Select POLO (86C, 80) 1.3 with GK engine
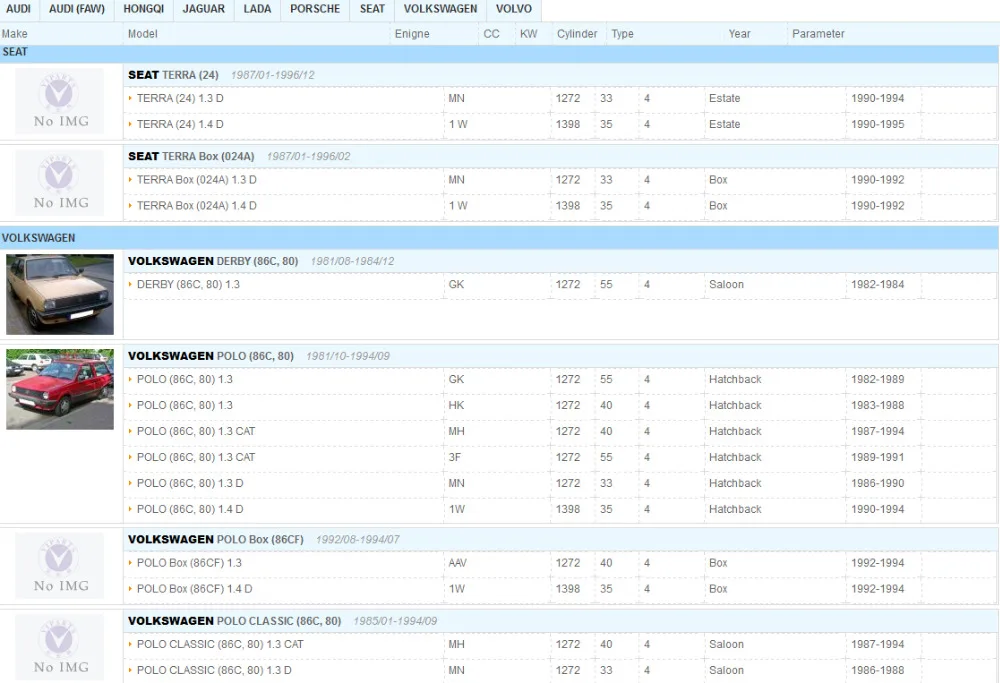The height and width of the screenshot is (683, 1000). pyautogui.click(x=184, y=379)
